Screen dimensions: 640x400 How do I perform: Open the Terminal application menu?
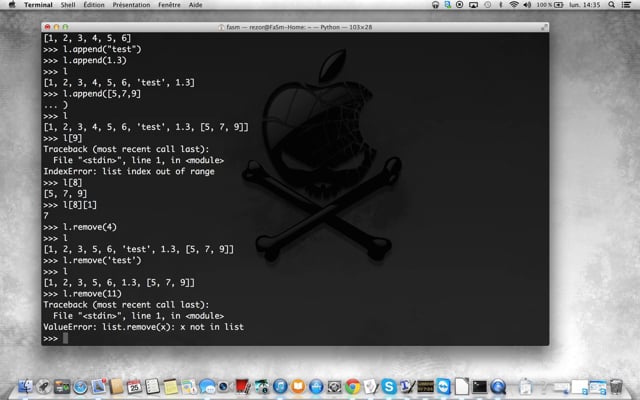[x=38, y=5]
